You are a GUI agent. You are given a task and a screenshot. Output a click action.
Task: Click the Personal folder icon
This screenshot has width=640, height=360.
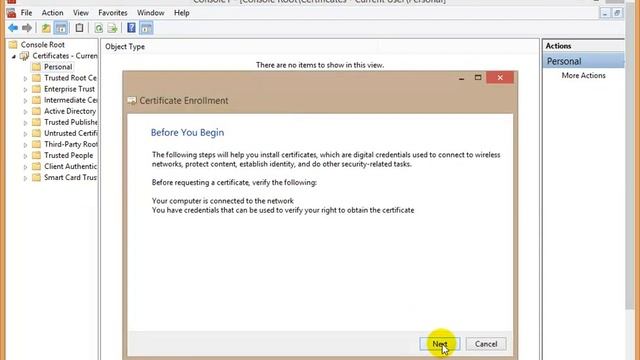tap(36, 67)
